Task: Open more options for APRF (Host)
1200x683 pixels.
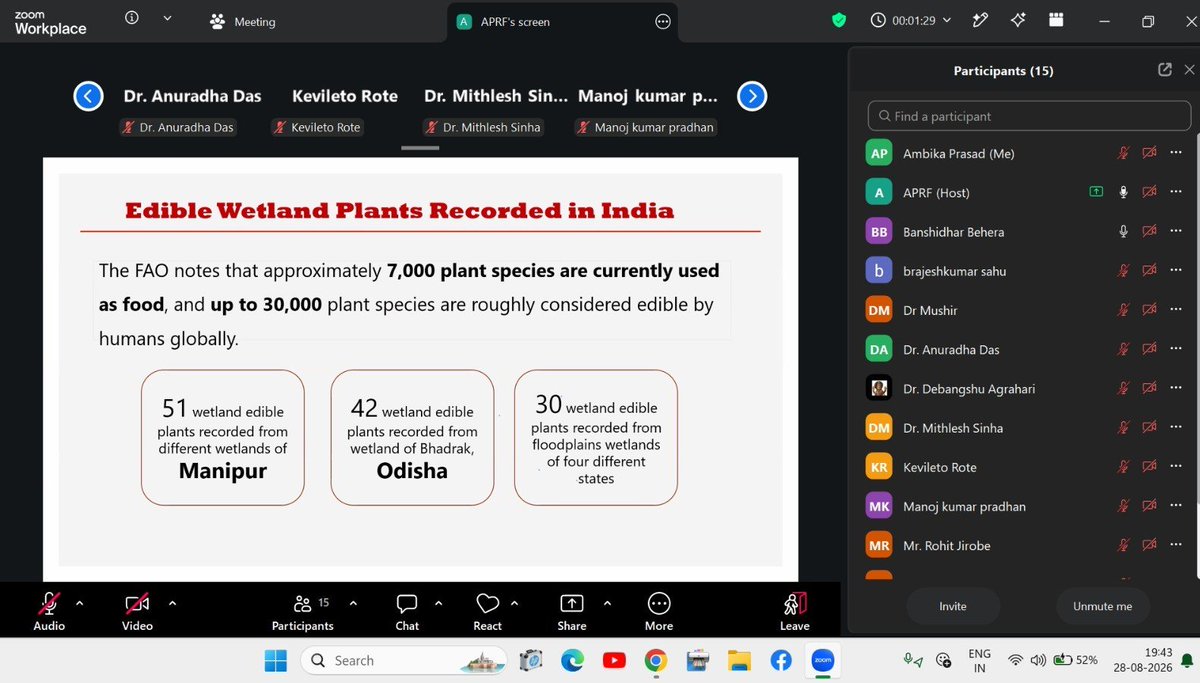Action: [1176, 192]
